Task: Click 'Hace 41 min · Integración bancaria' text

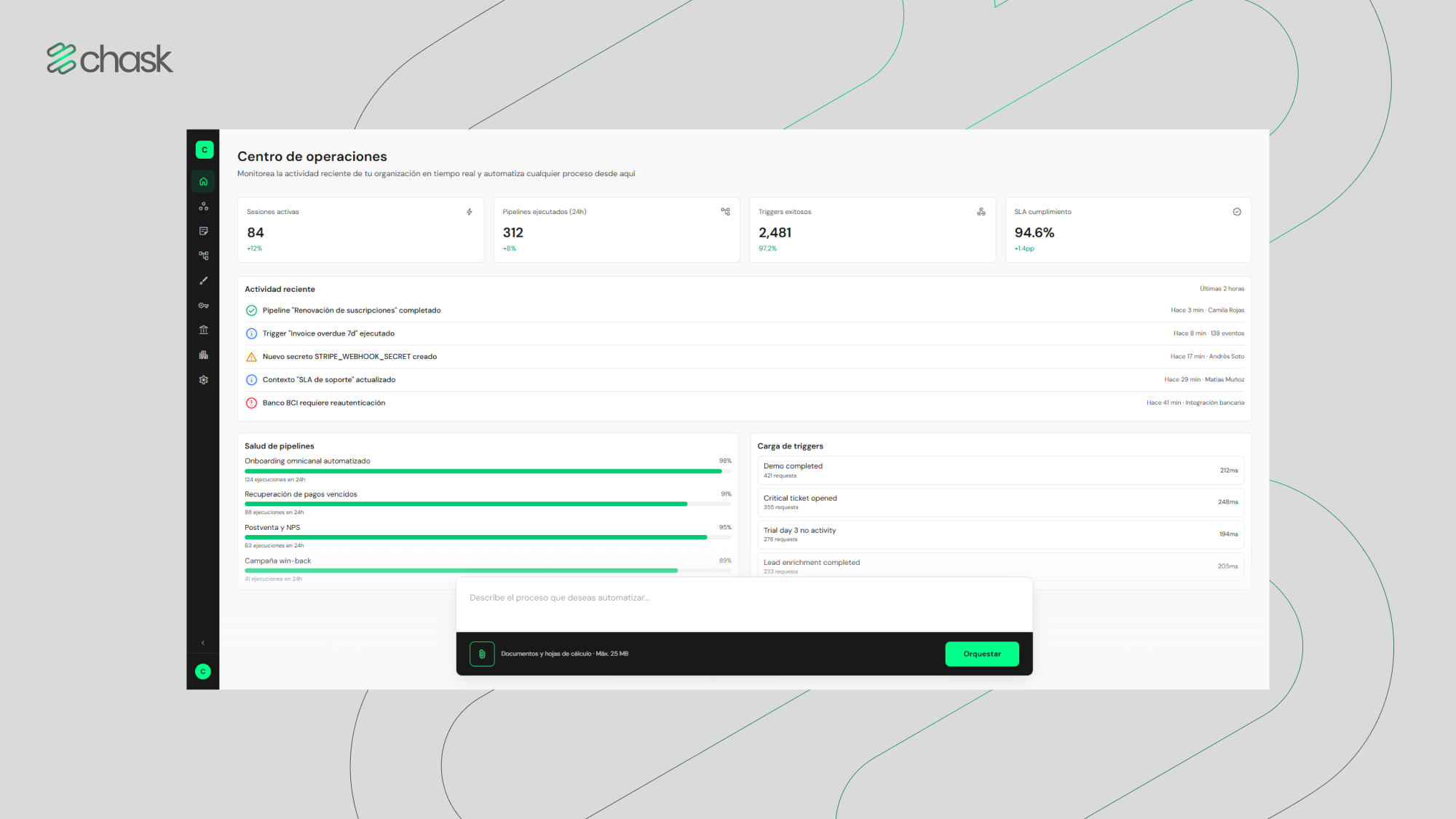Action: click(x=1195, y=403)
